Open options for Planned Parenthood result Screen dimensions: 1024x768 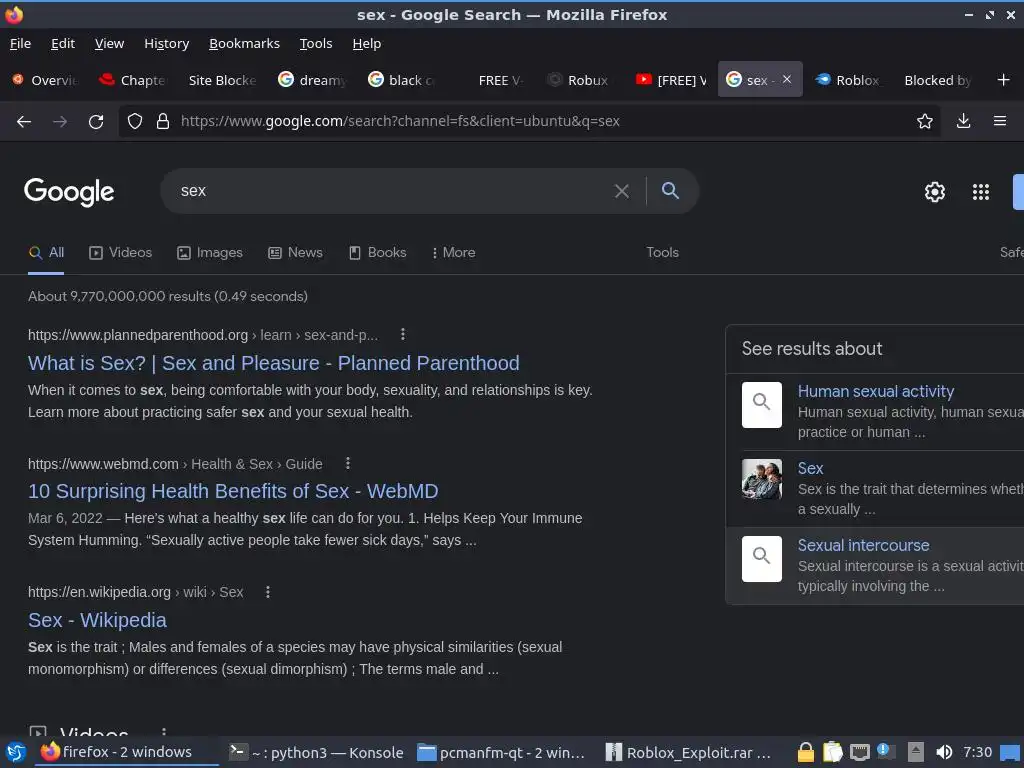pos(403,334)
